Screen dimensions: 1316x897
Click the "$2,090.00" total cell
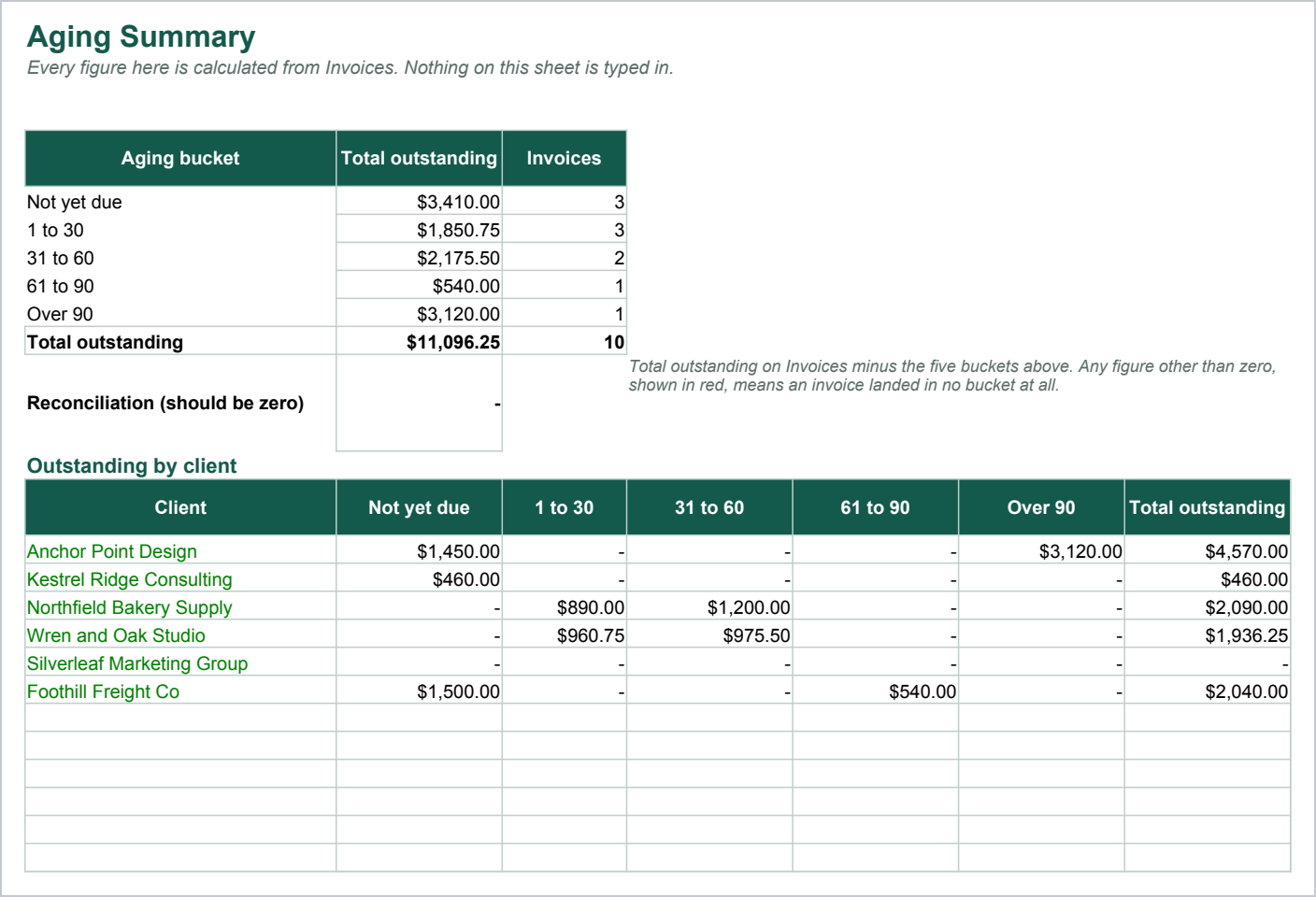point(1208,607)
